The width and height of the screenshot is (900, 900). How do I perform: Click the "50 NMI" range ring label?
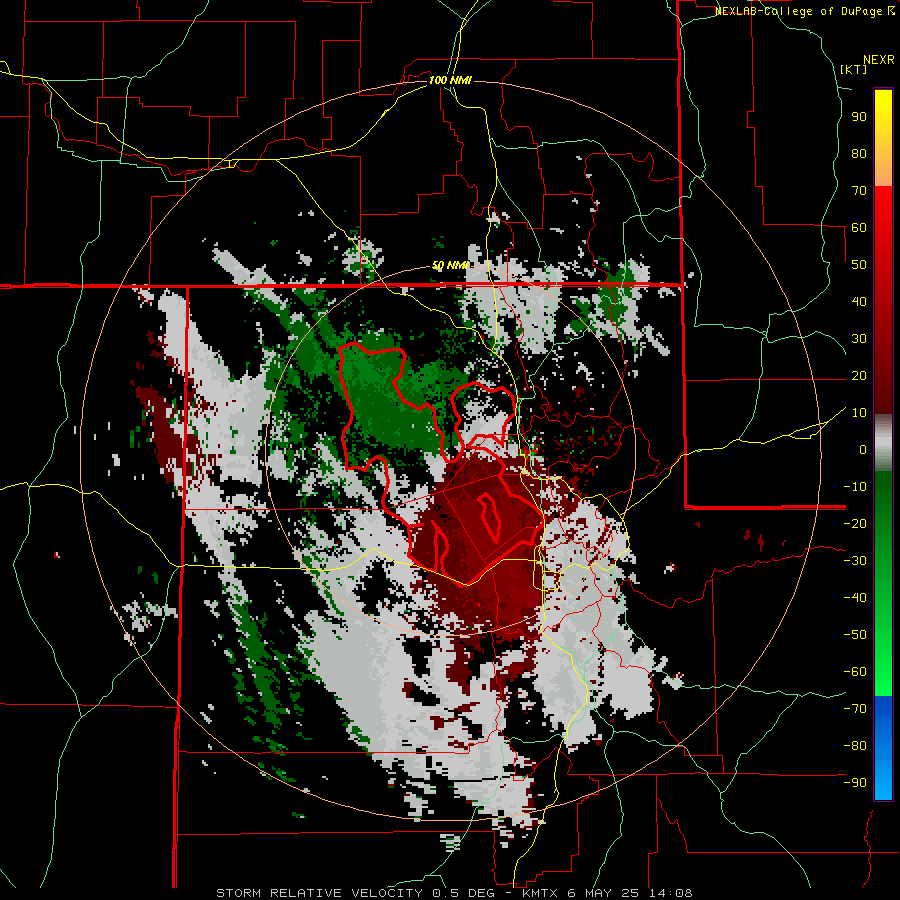tap(451, 265)
